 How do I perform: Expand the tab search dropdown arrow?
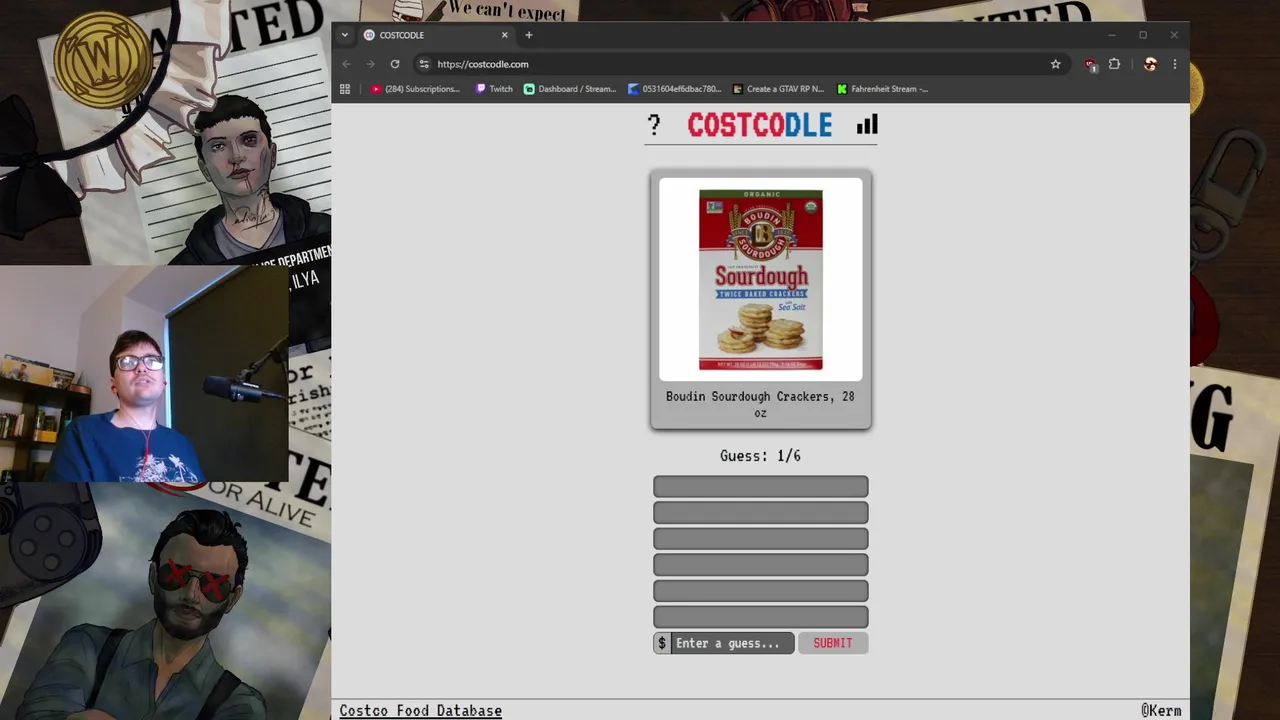coord(345,35)
